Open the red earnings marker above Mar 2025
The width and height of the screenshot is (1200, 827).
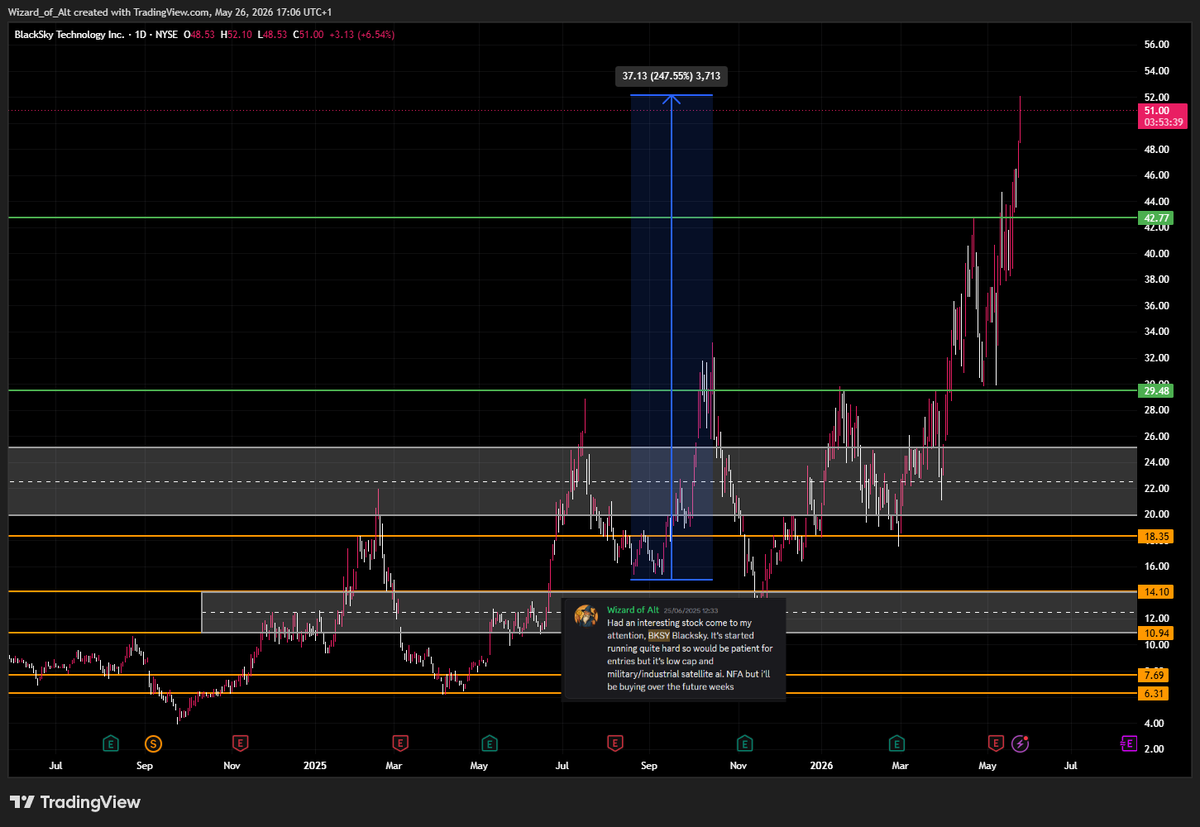(x=400, y=743)
